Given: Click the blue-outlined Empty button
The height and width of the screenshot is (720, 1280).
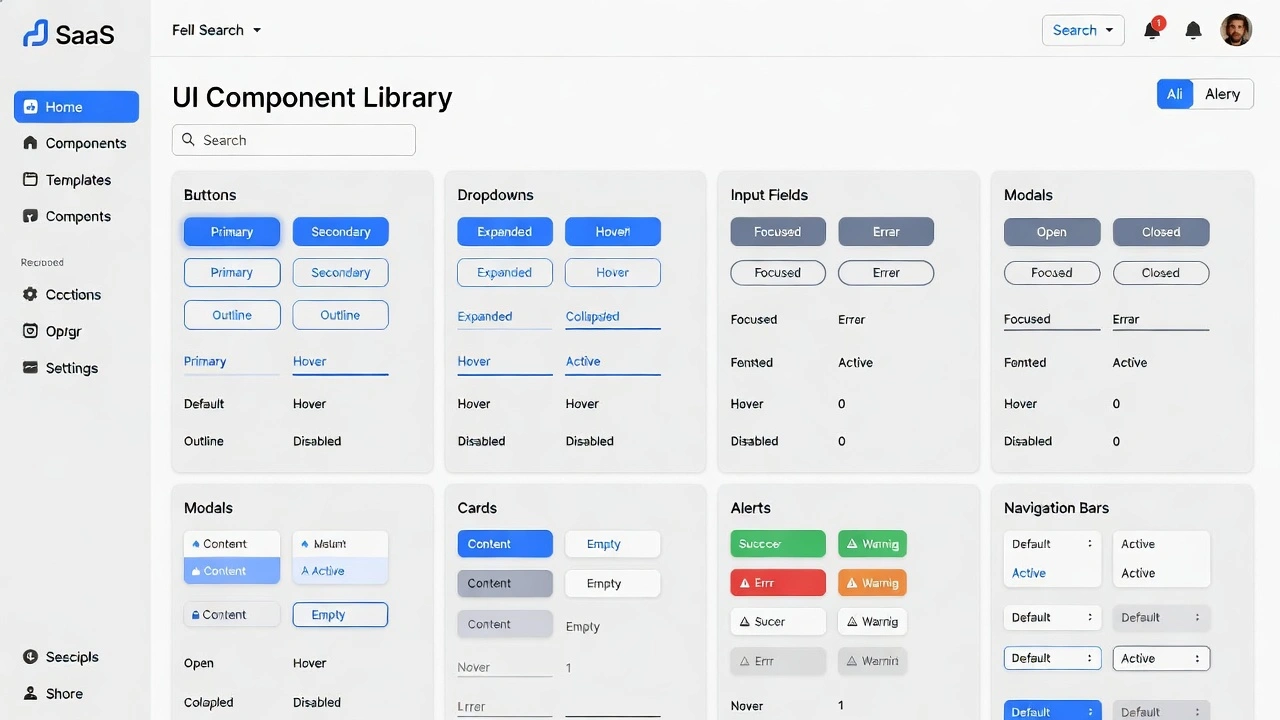Looking at the screenshot, I should [340, 615].
